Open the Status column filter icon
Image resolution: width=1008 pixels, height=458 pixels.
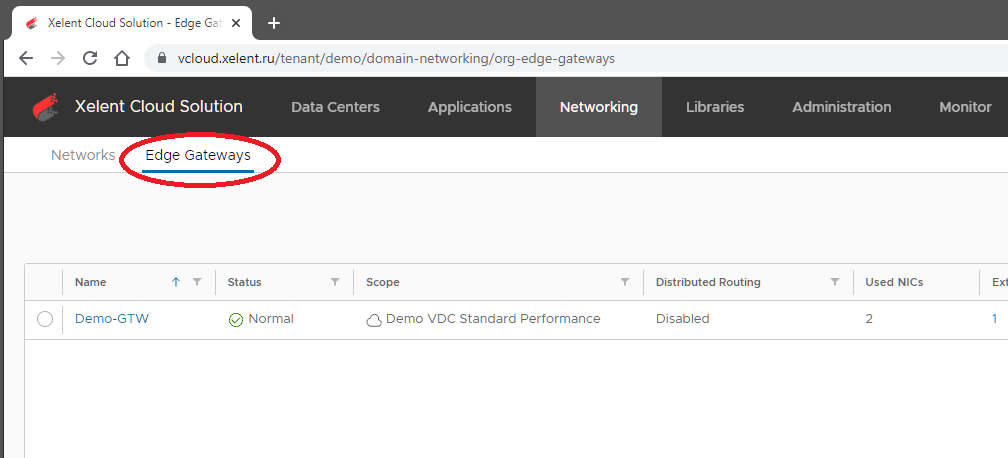pos(335,282)
